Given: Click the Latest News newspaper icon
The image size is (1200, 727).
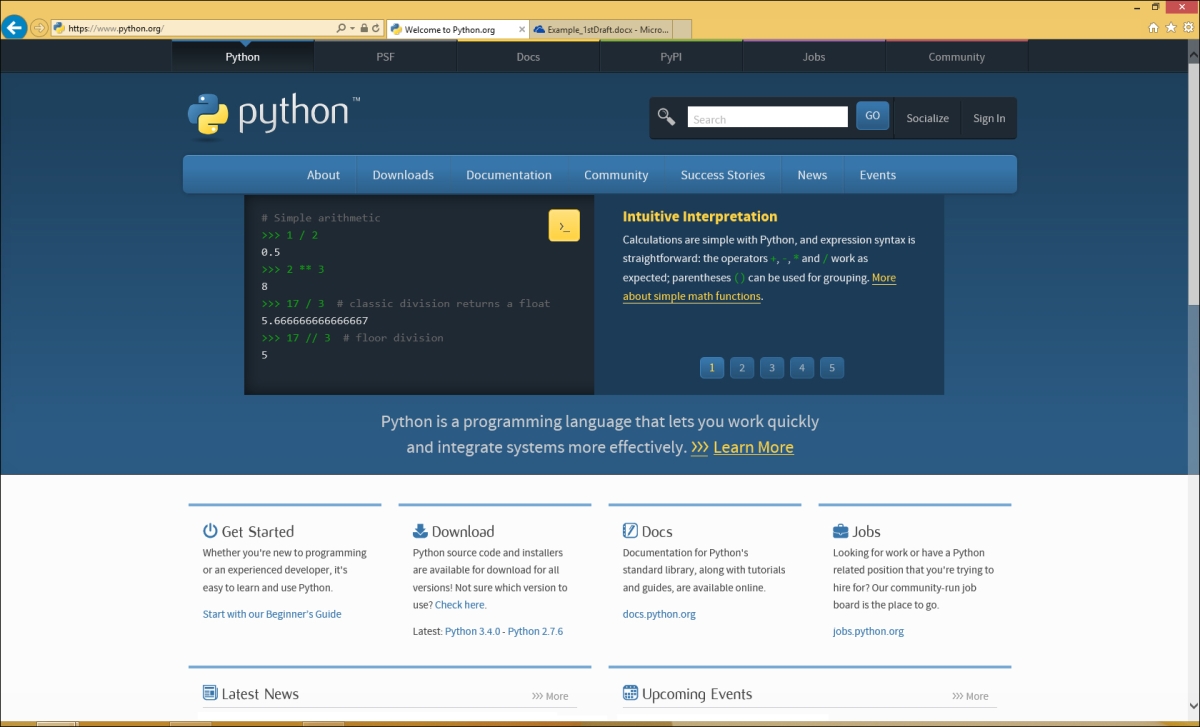Looking at the screenshot, I should pyautogui.click(x=210, y=693).
